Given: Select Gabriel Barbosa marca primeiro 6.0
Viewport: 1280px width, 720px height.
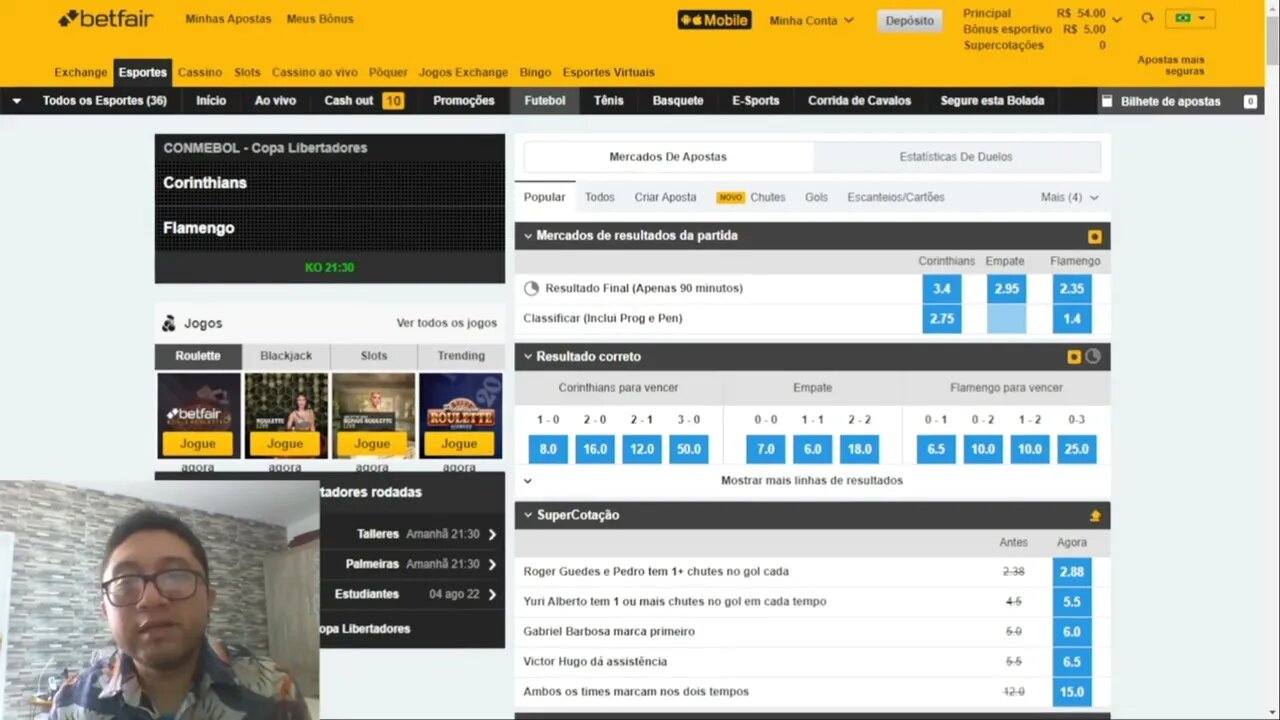Looking at the screenshot, I should 1072,632.
